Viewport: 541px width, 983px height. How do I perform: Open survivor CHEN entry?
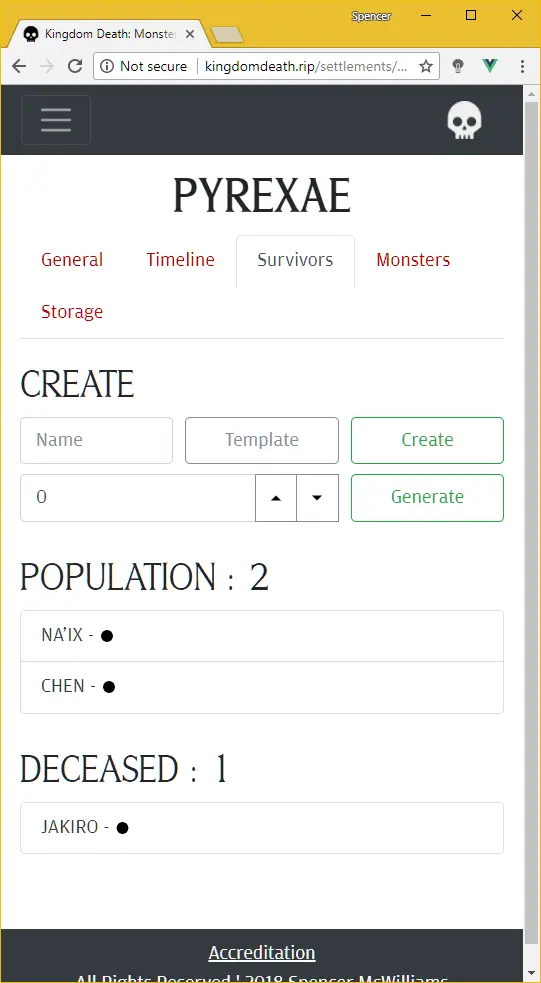pyautogui.click(x=262, y=687)
